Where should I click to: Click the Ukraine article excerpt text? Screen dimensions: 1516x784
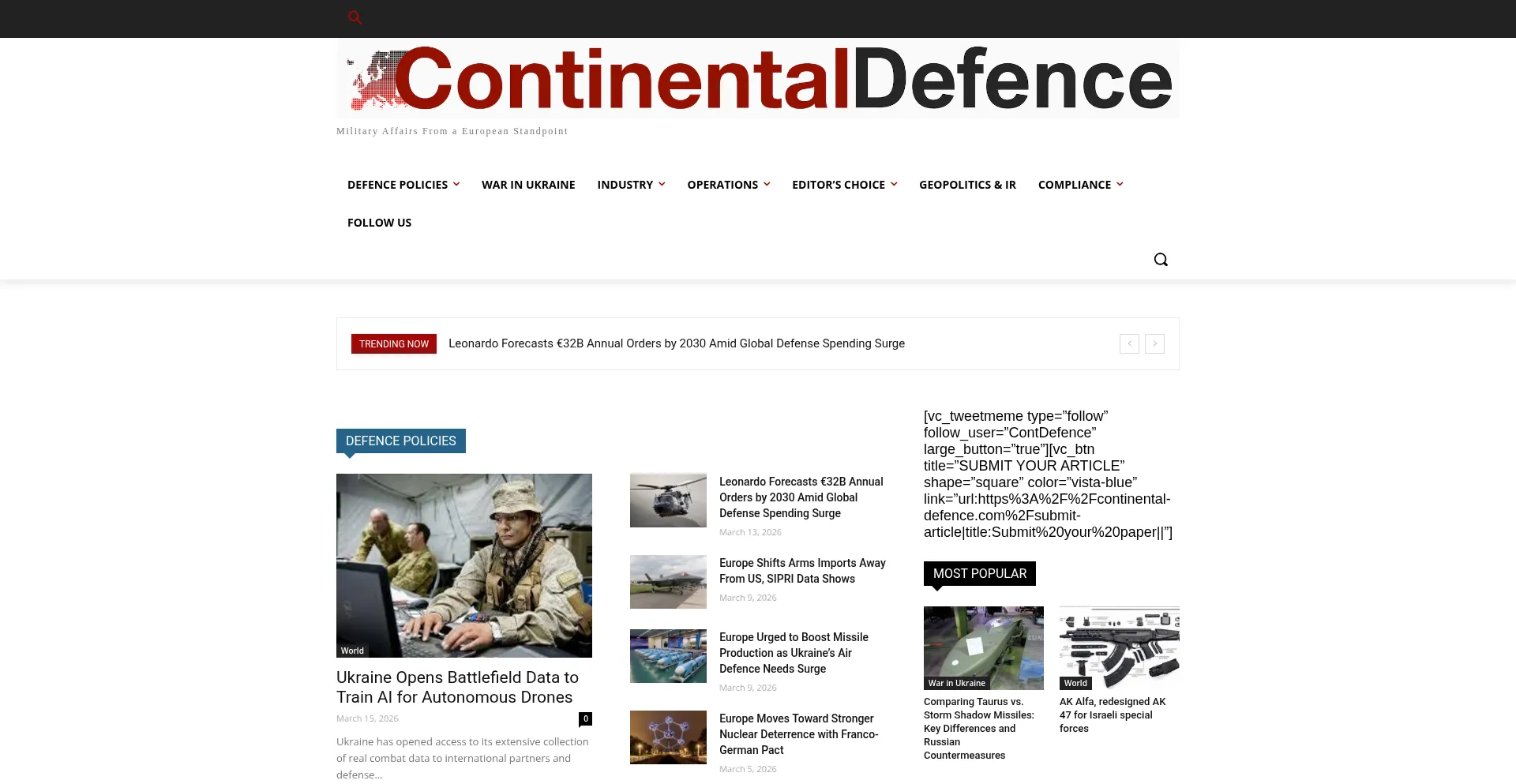(463, 758)
